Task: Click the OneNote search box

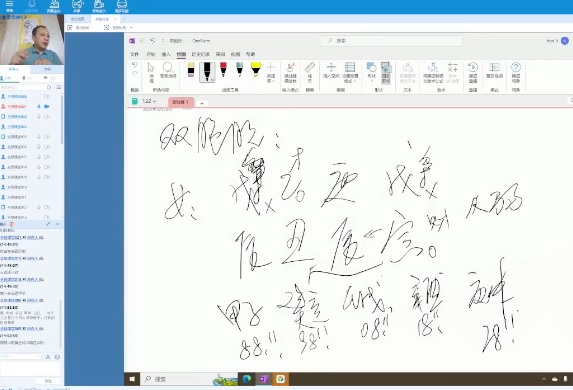Action: click(391, 41)
